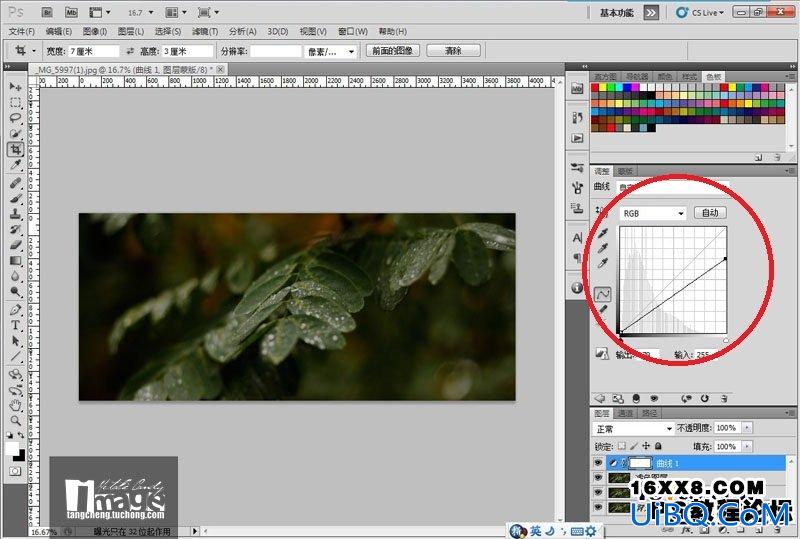Toggle lock transparent pixels
Screen dimensions: 800x539
click(x=621, y=446)
